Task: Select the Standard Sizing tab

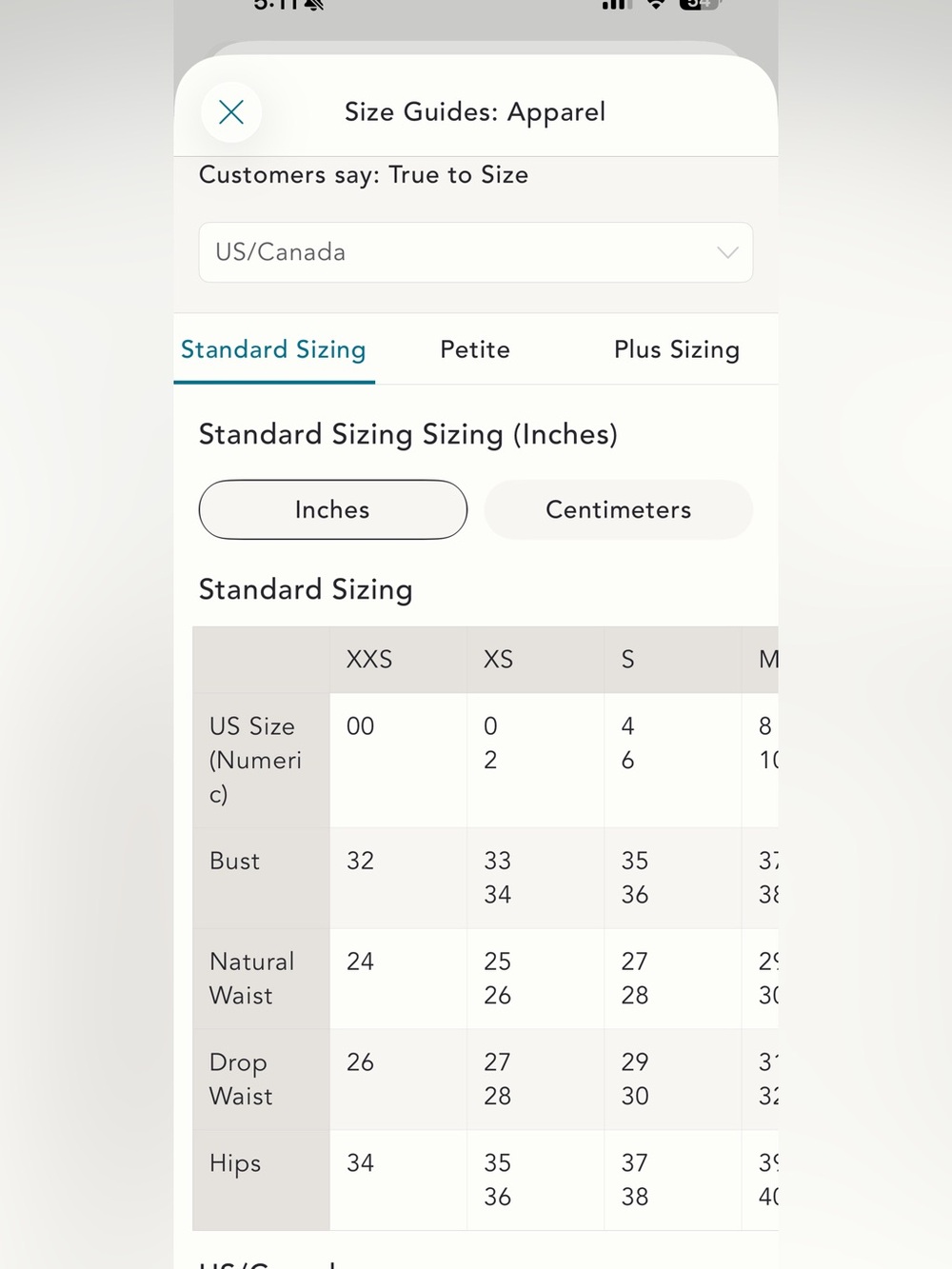Action: 273,349
